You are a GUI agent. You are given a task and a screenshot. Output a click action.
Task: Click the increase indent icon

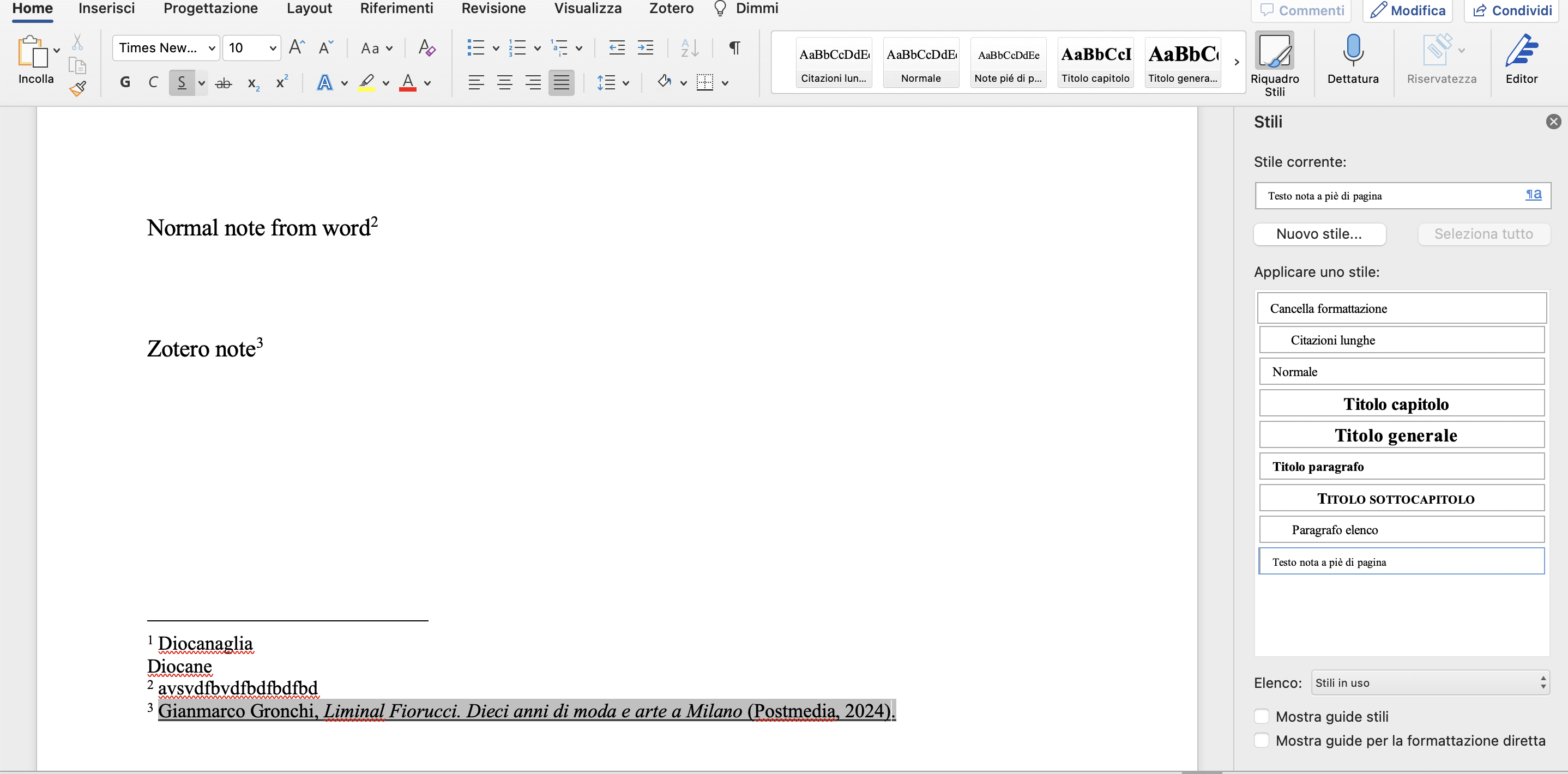pyautogui.click(x=645, y=47)
